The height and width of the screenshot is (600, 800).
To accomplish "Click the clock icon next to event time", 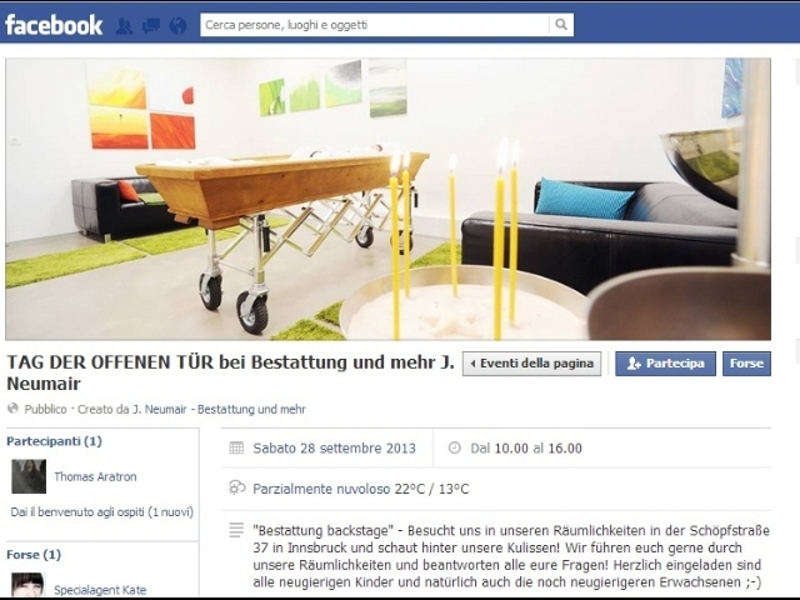I will point(454,448).
